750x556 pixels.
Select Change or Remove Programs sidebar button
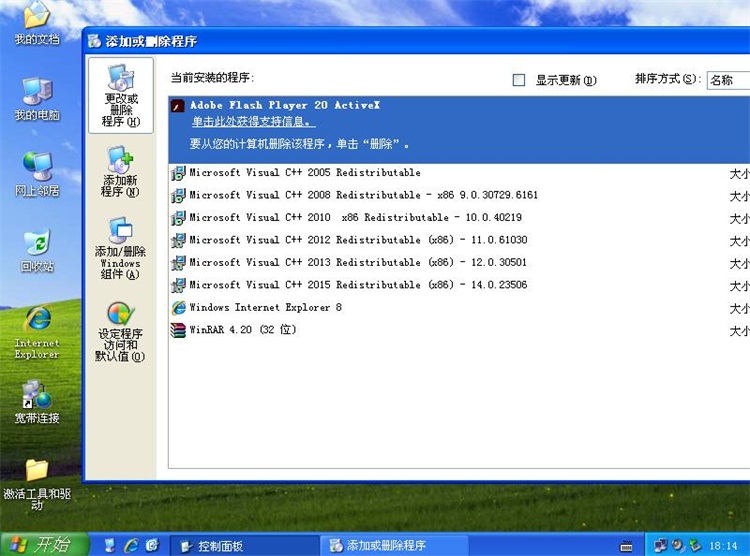coord(121,95)
